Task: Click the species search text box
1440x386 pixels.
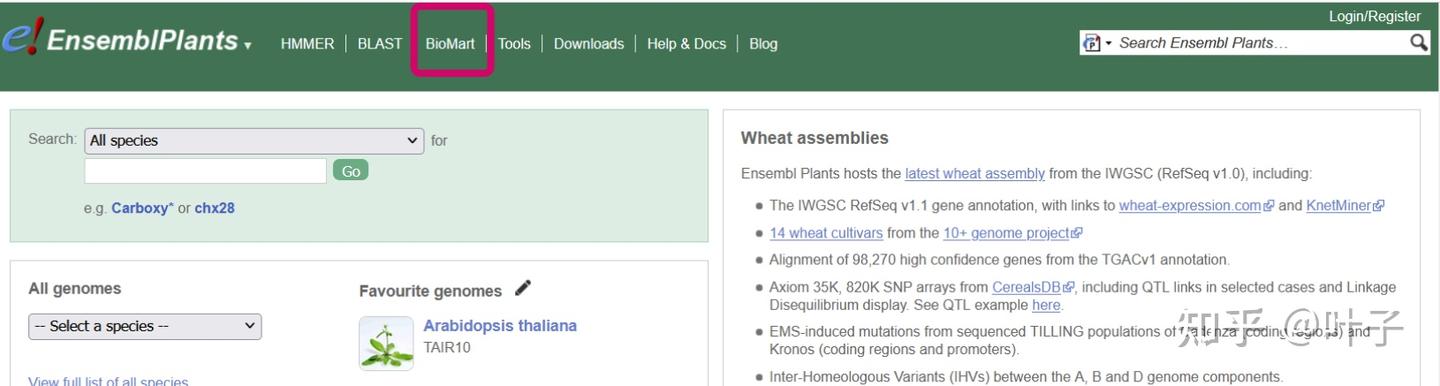Action: (x=205, y=171)
